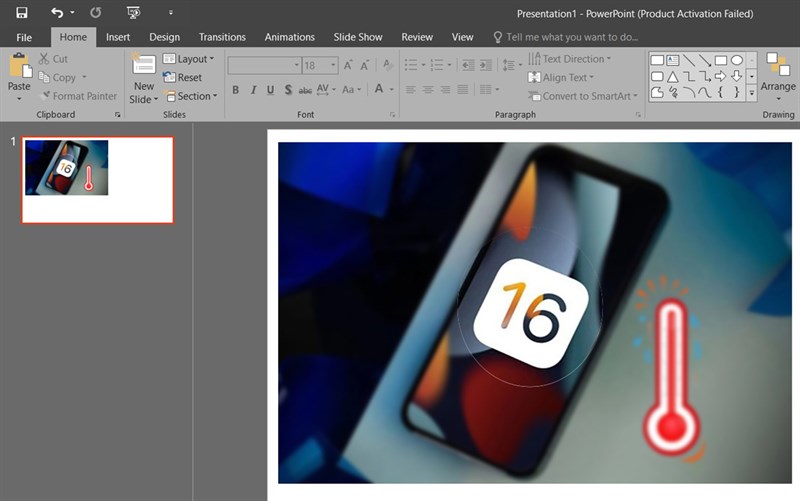Open Font dialog launcher
The height and width of the screenshot is (501, 800).
point(392,115)
